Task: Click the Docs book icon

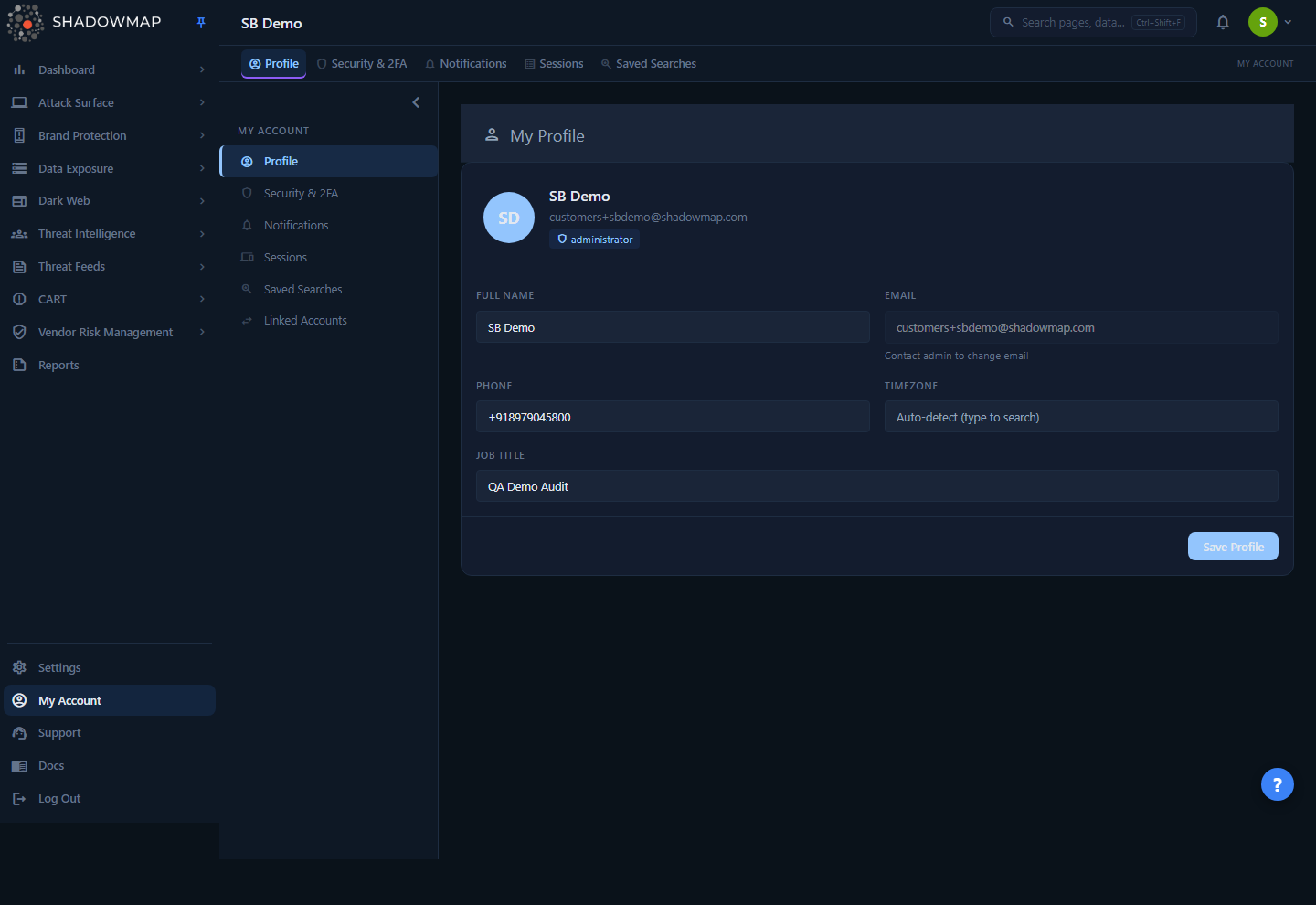Action: point(19,766)
